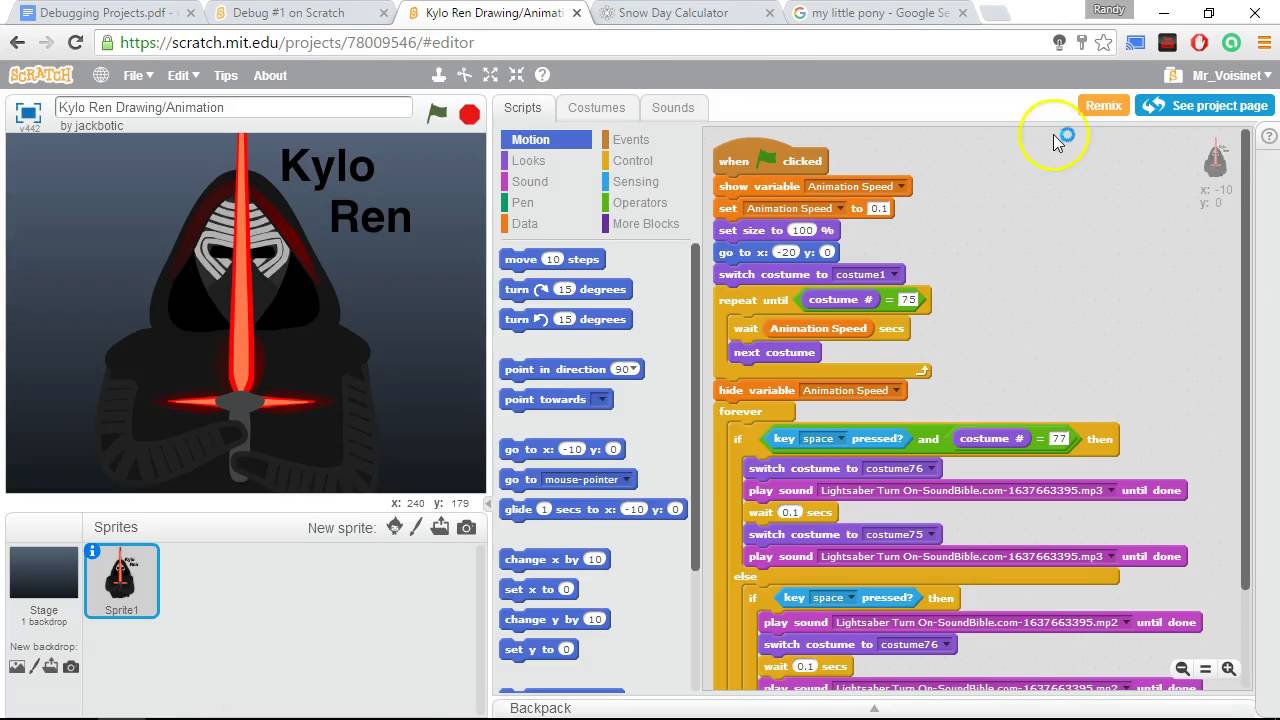This screenshot has width=1280, height=720.
Task: Open key space pressed dropdown in first if
Action: pyautogui.click(x=842, y=438)
